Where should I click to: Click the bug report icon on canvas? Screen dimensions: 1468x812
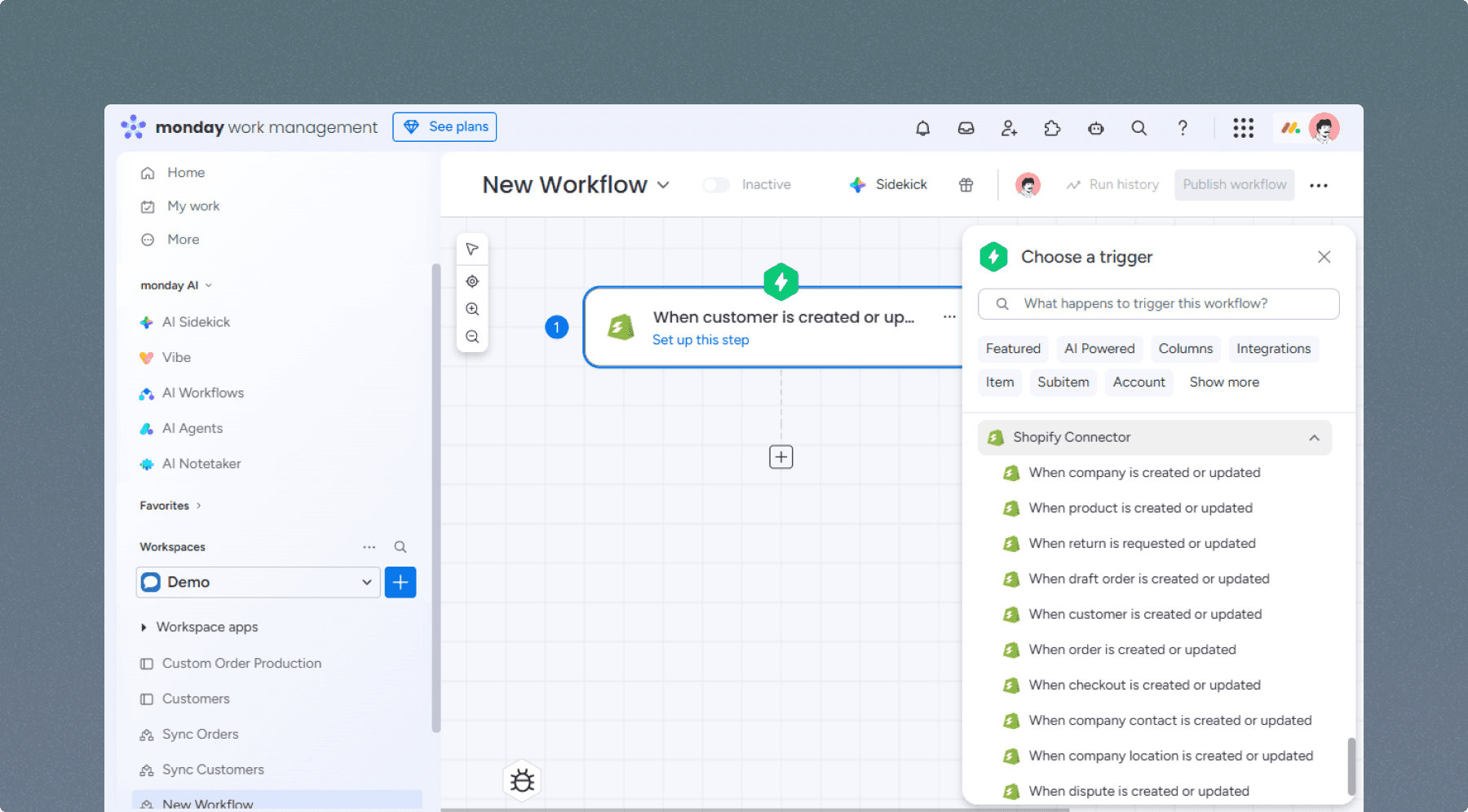[x=522, y=781]
